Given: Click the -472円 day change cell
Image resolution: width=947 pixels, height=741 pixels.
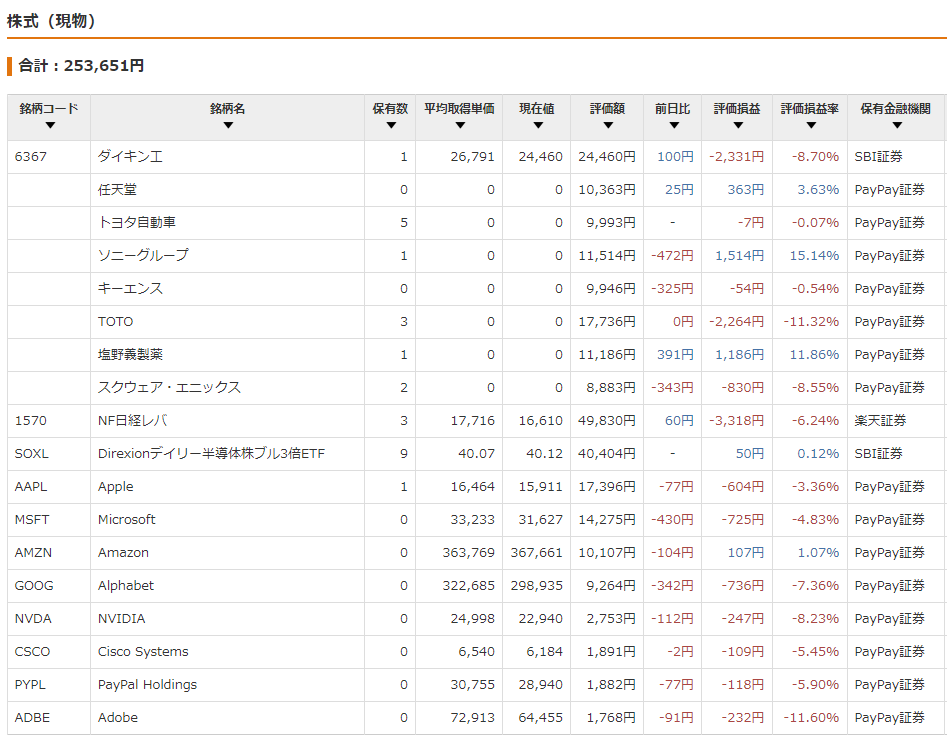Looking at the screenshot, I should (672, 255).
